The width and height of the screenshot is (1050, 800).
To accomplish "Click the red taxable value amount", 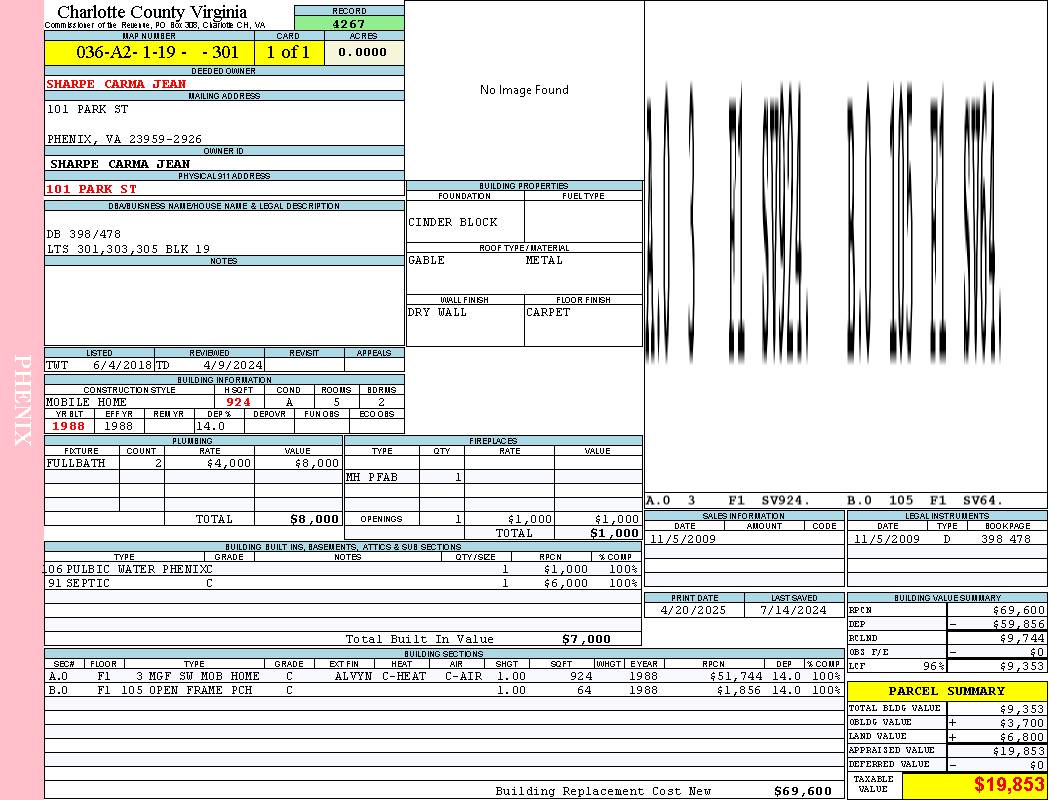I will [x=1008, y=785].
